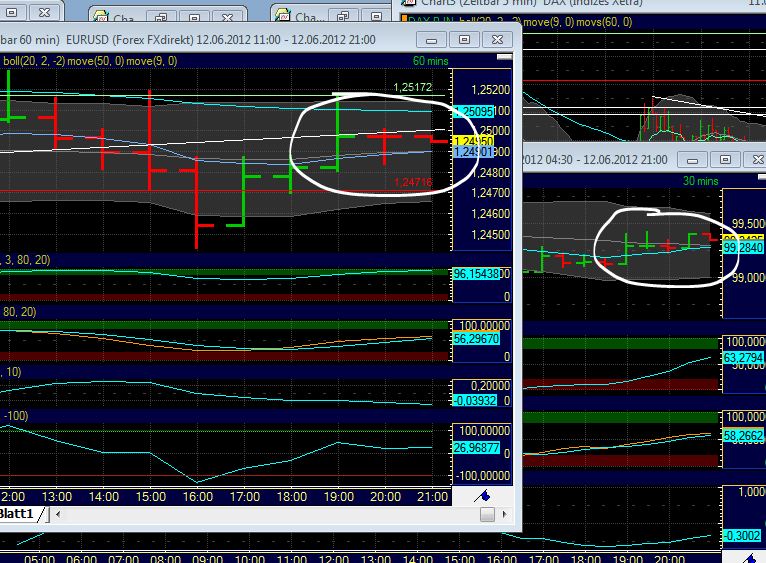Click the blue flag icon in 30 mins window
The image size is (766, 563).
[750, 558]
